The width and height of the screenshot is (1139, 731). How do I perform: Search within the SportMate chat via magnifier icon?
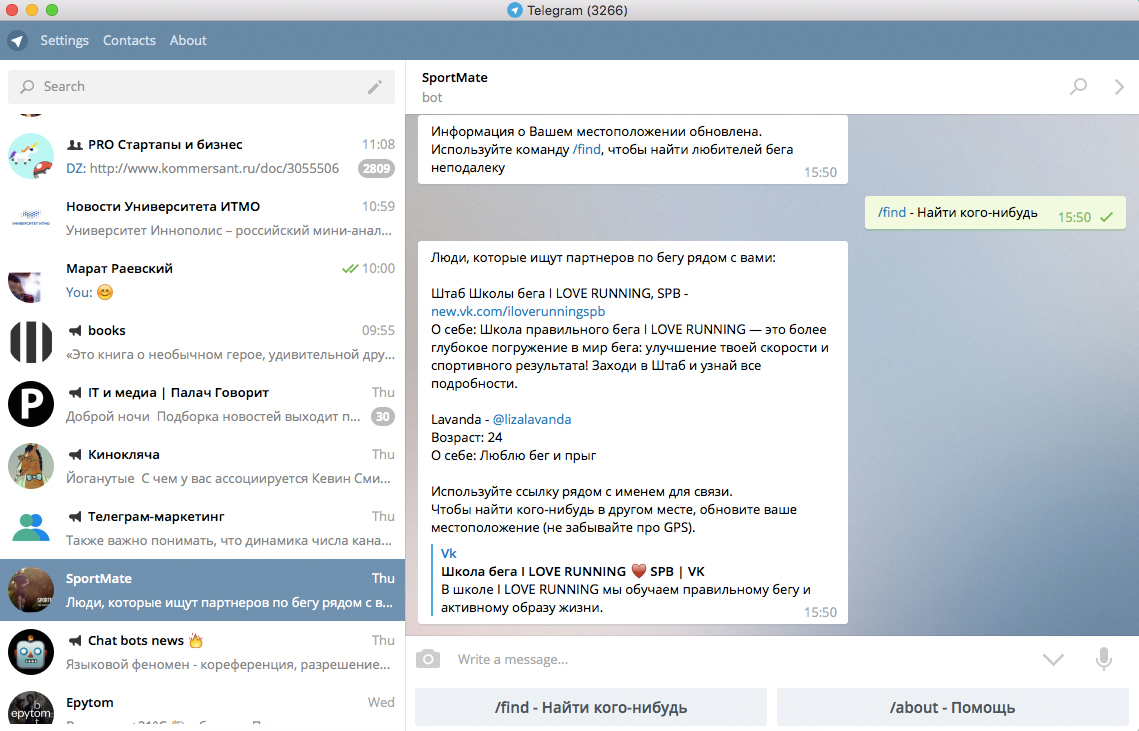(x=1078, y=87)
